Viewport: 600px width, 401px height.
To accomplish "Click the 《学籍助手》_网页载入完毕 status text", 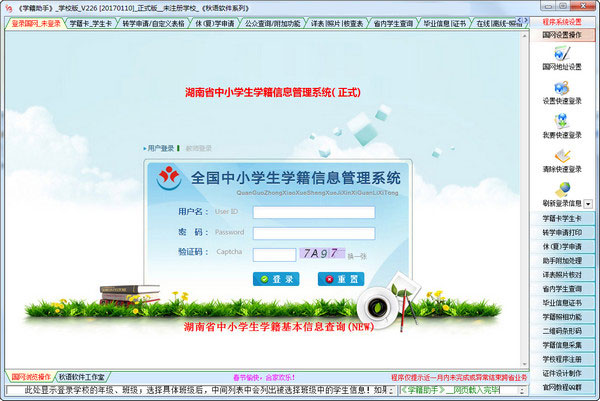I will coord(450,390).
